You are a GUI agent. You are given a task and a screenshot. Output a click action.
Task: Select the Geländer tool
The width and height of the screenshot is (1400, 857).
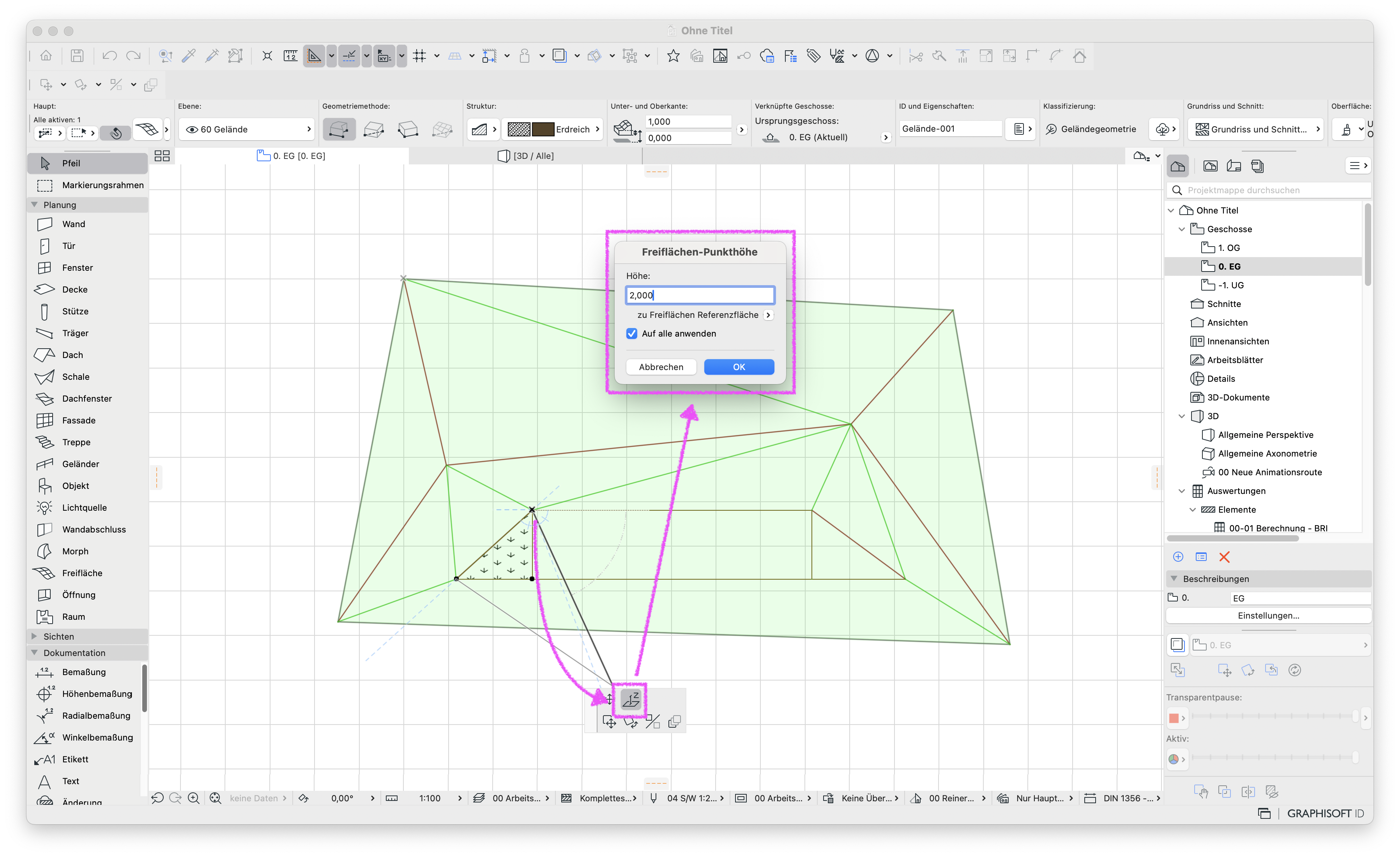point(88,464)
